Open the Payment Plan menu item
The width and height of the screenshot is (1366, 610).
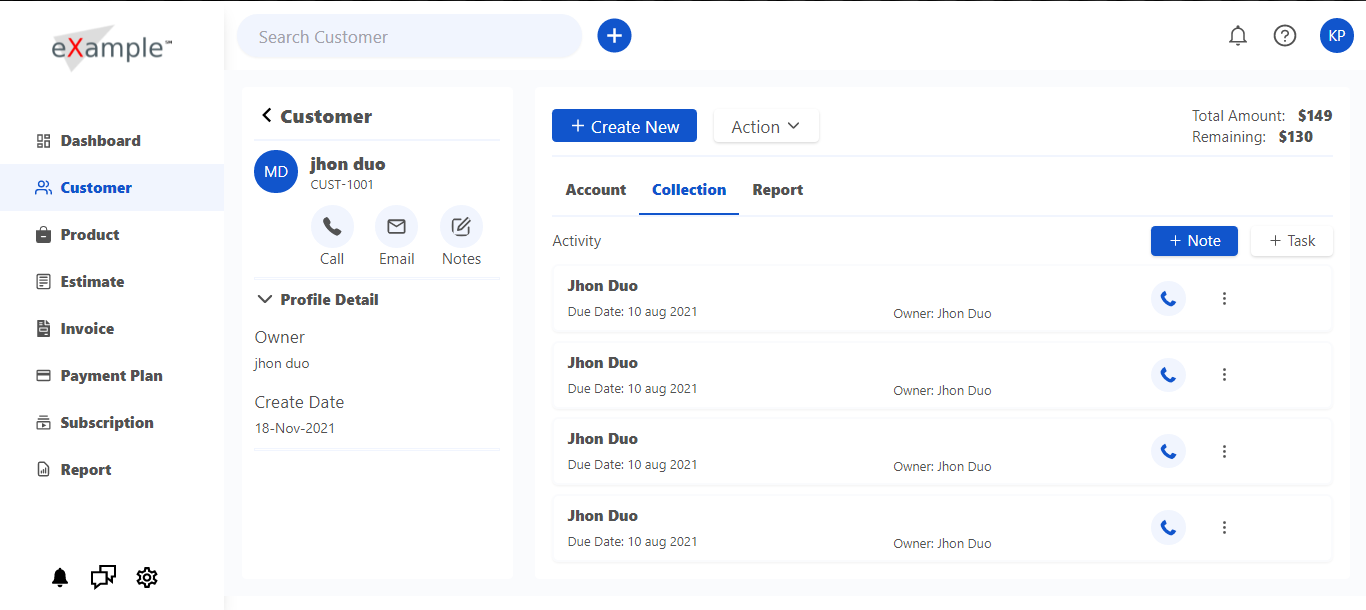(112, 376)
